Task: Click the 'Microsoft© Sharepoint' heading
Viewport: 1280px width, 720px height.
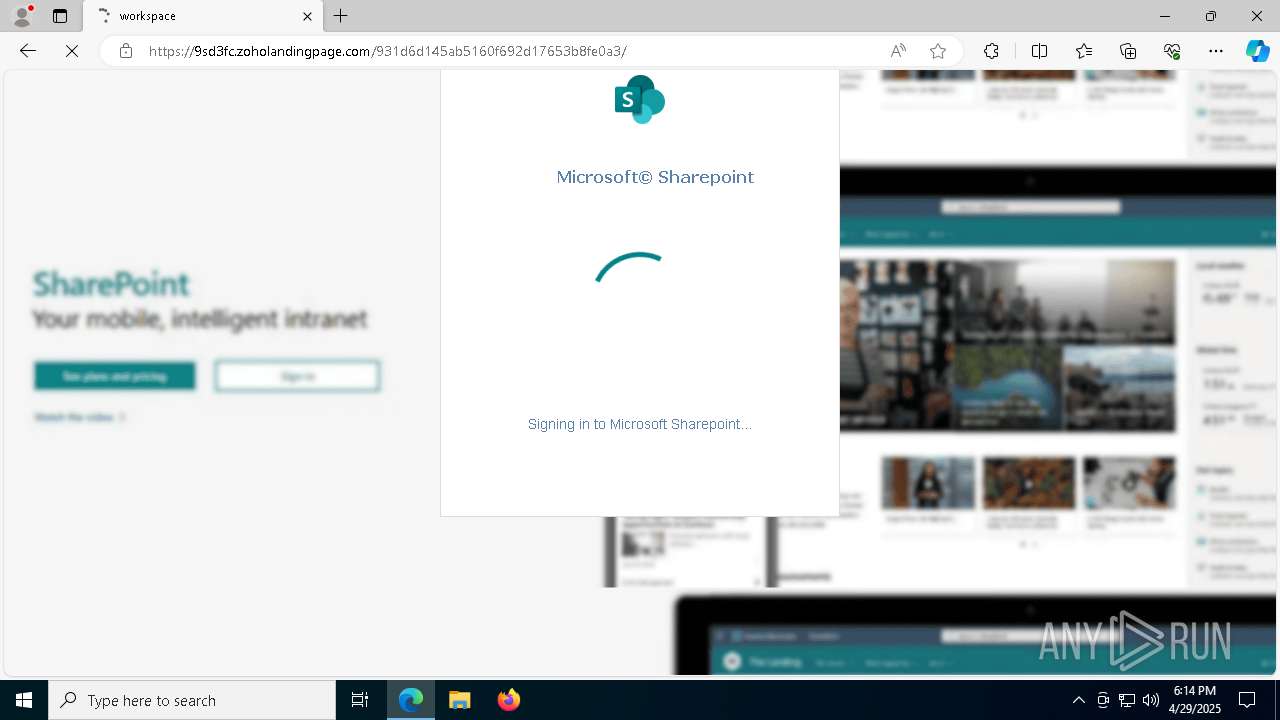Action: [655, 177]
